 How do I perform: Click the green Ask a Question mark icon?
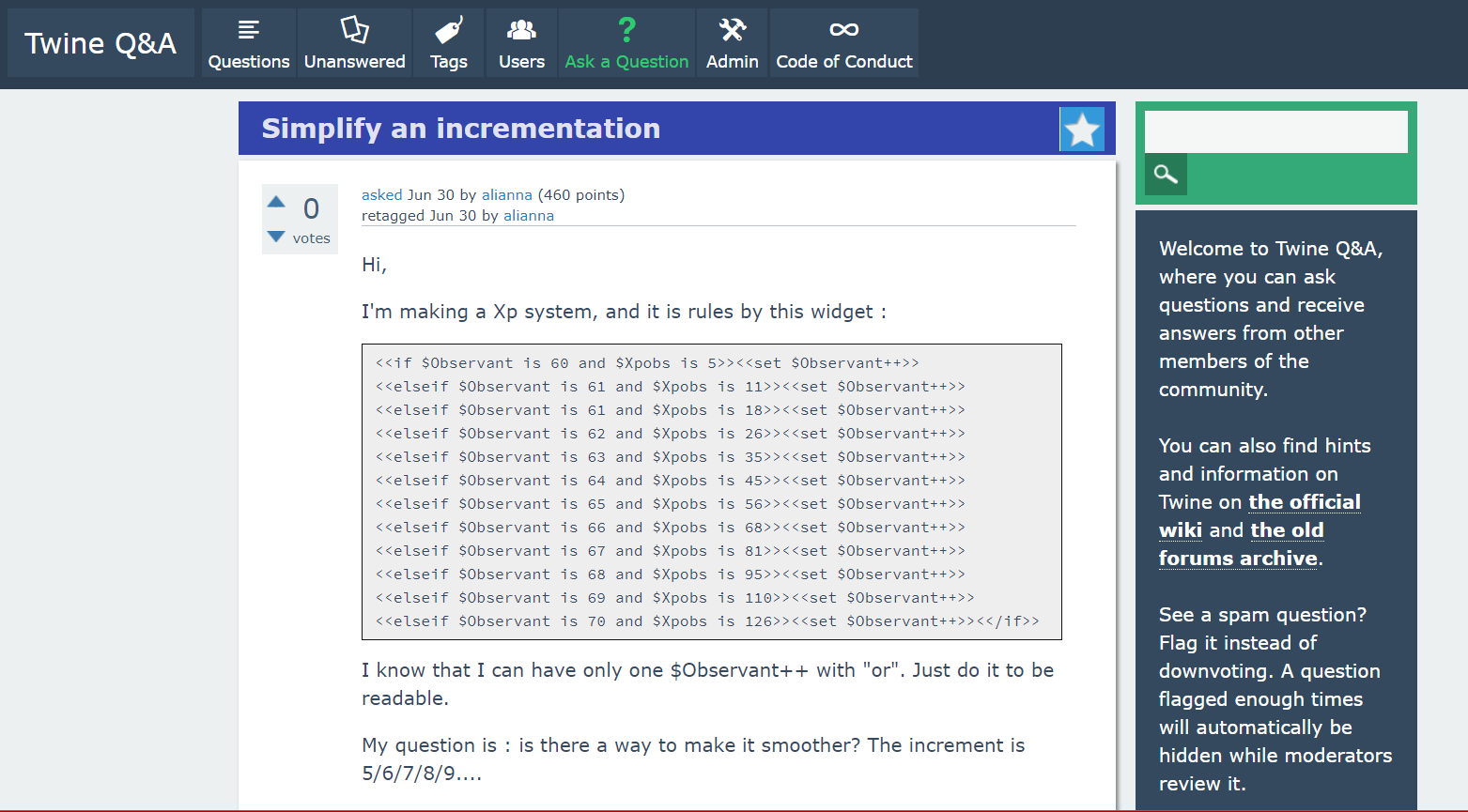(x=626, y=30)
